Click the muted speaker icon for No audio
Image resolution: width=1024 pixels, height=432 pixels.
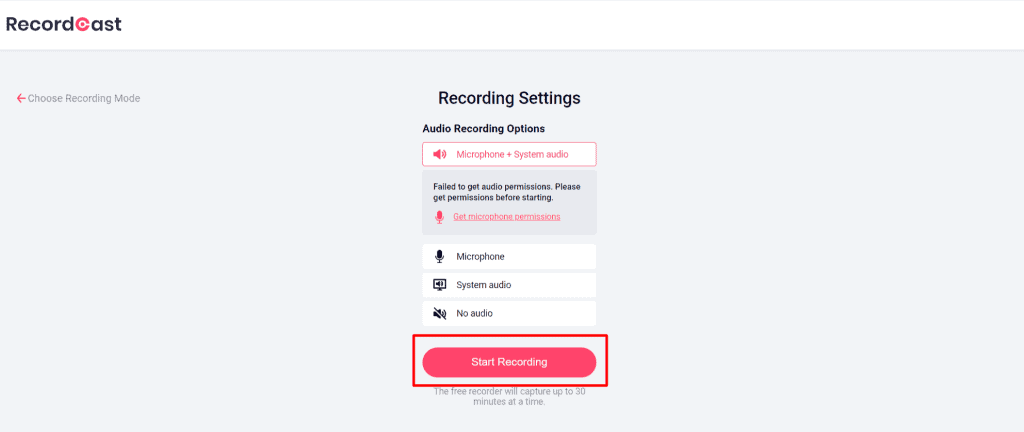439,313
